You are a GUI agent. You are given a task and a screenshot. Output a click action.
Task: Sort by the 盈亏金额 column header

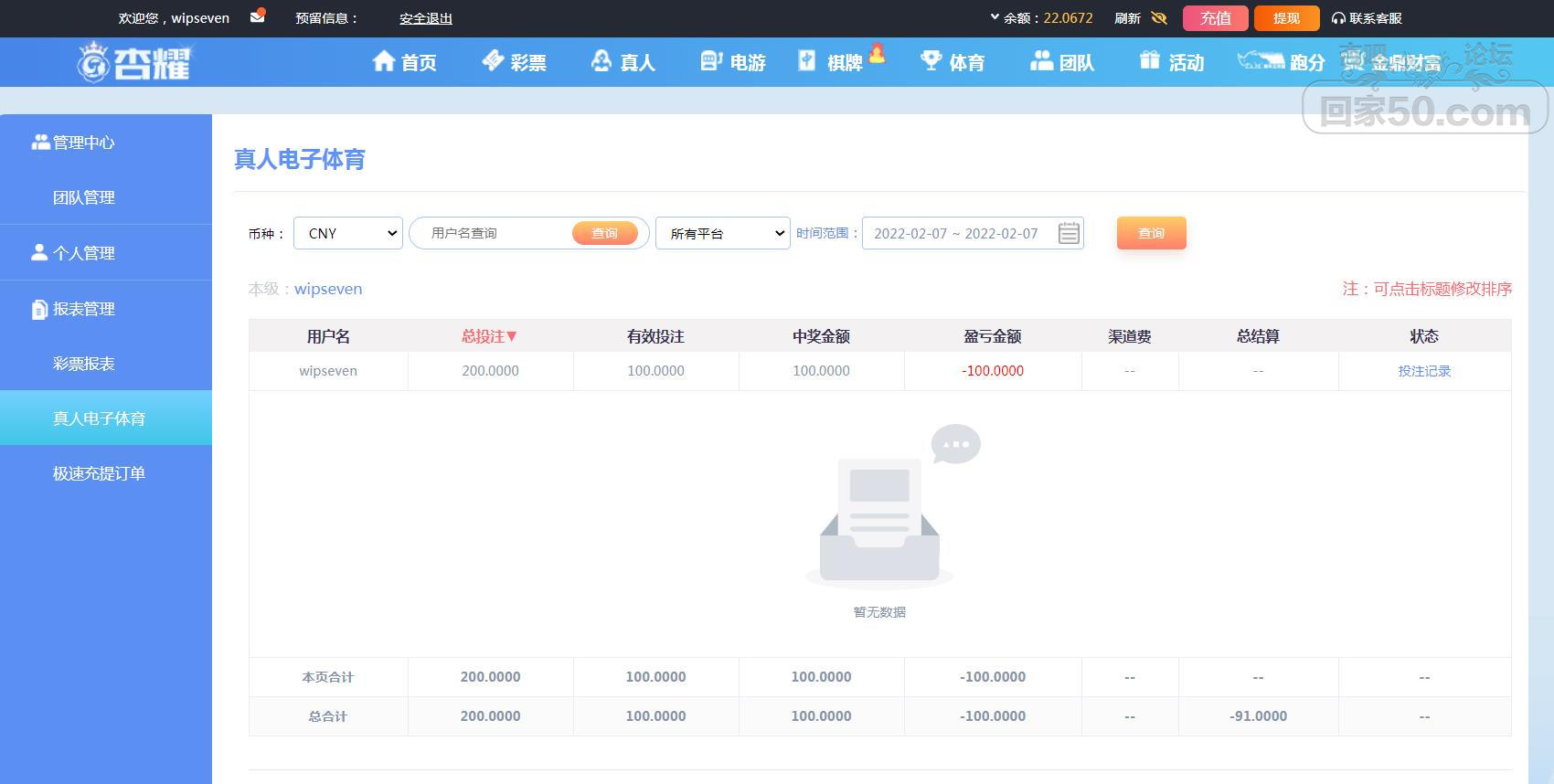[993, 336]
